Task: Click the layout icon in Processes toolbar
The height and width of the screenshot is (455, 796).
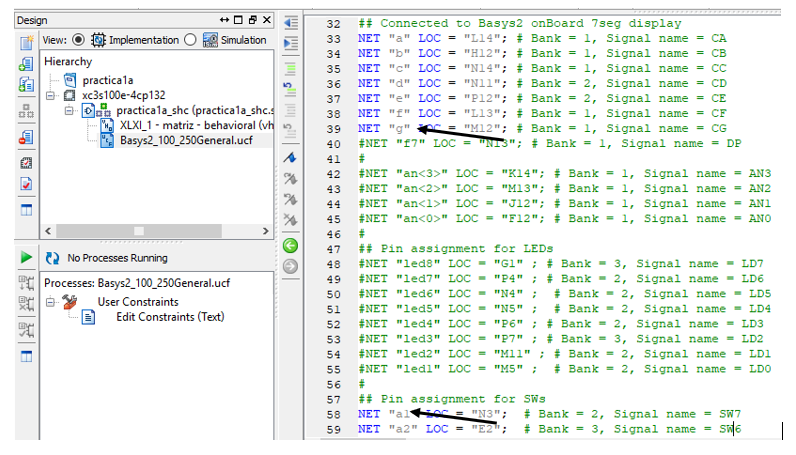Action: 26,356
